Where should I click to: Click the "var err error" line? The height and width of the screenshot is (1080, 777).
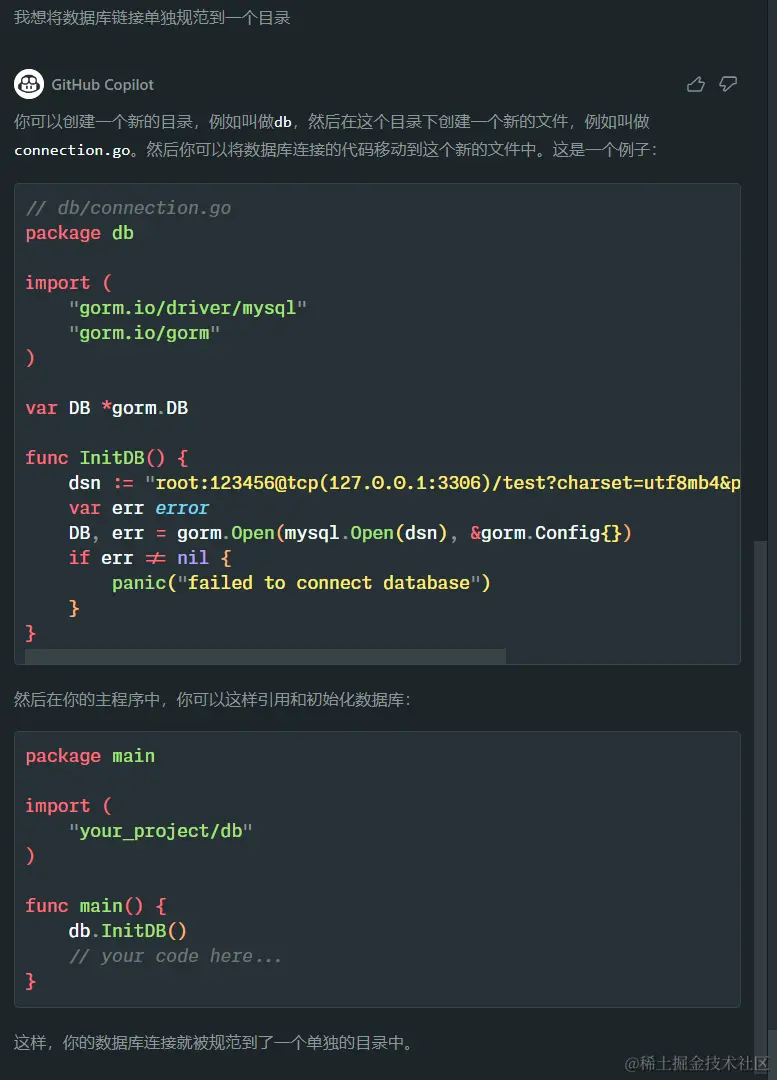click(138, 508)
